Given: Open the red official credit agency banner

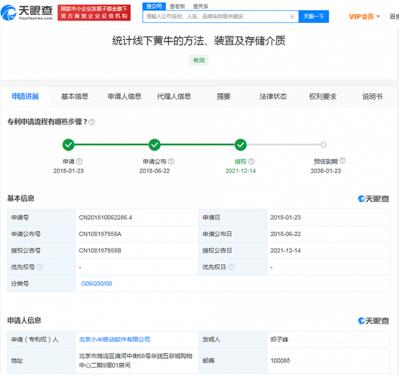Looking at the screenshot, I should (x=94, y=13).
